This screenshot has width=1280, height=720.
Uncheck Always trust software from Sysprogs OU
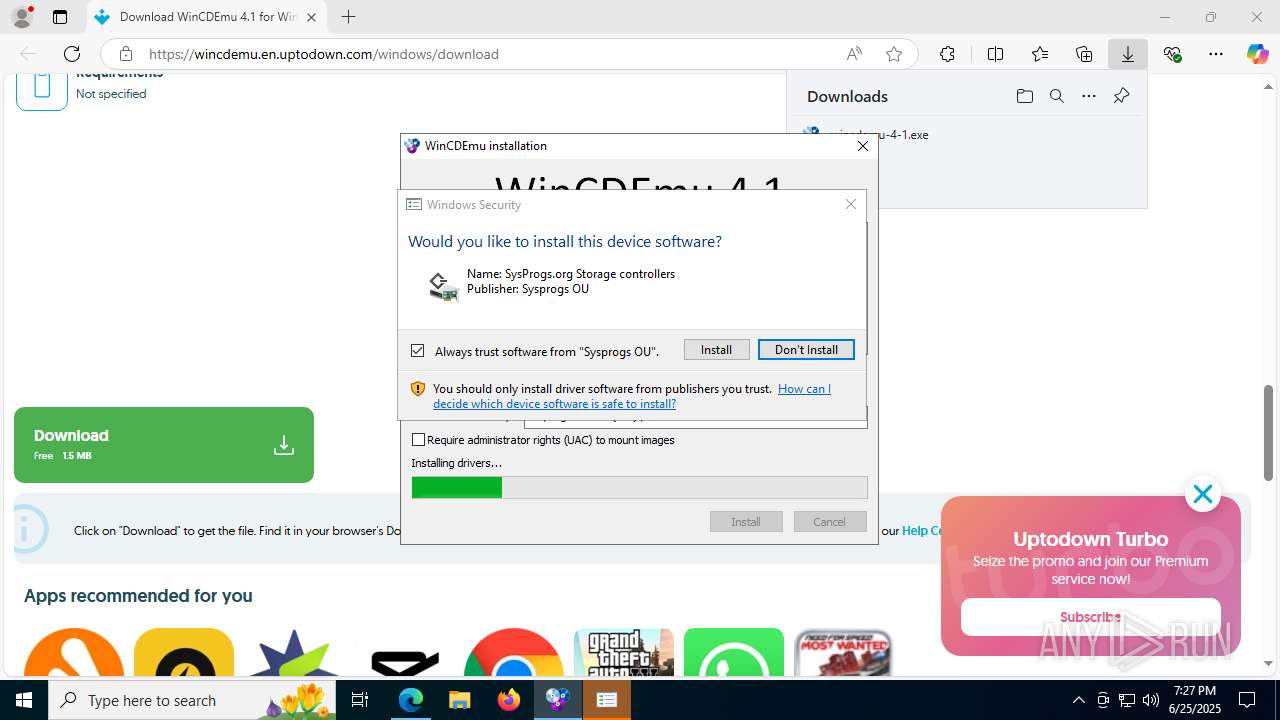point(418,351)
